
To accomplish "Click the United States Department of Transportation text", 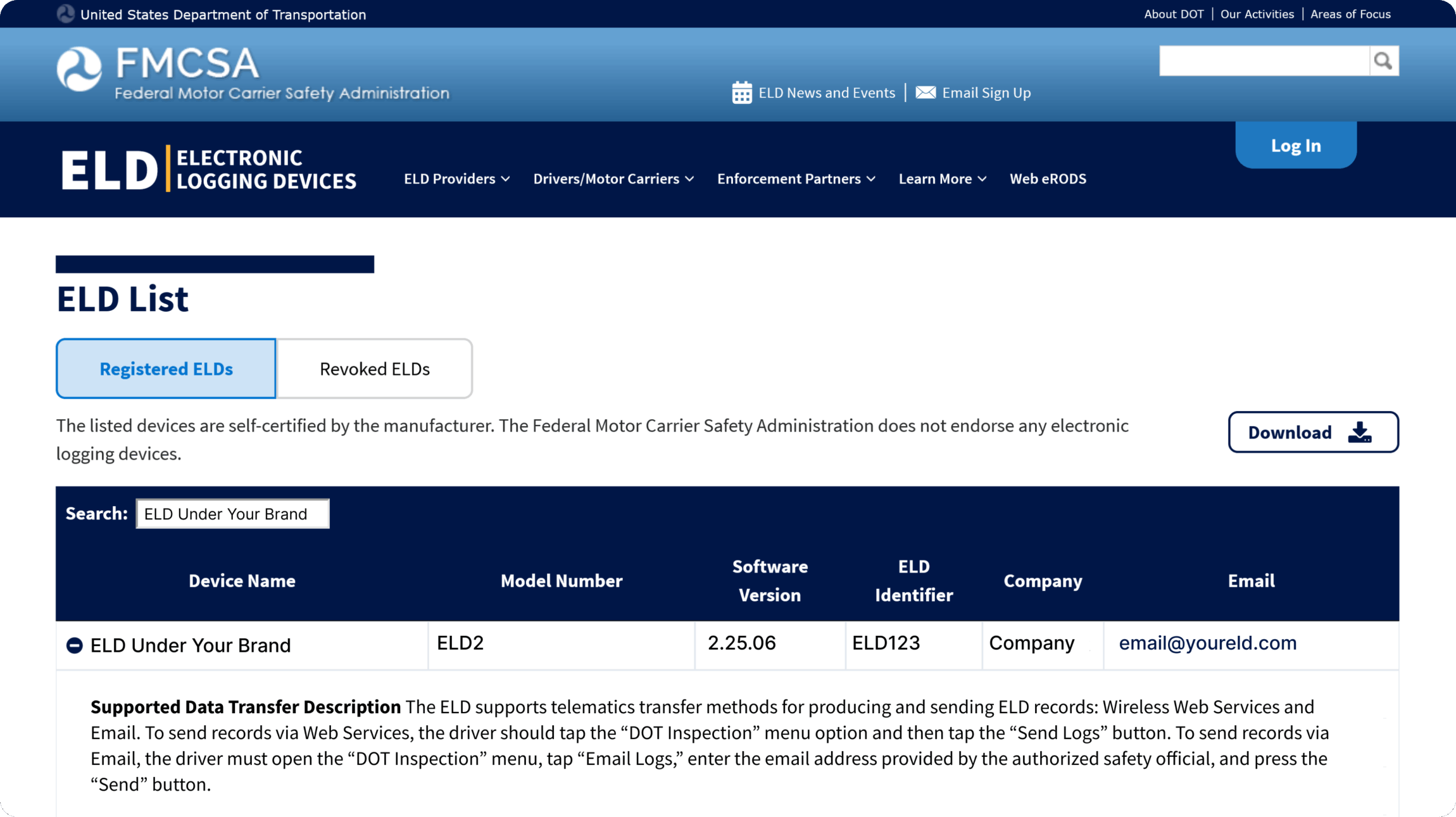I will pos(223,15).
